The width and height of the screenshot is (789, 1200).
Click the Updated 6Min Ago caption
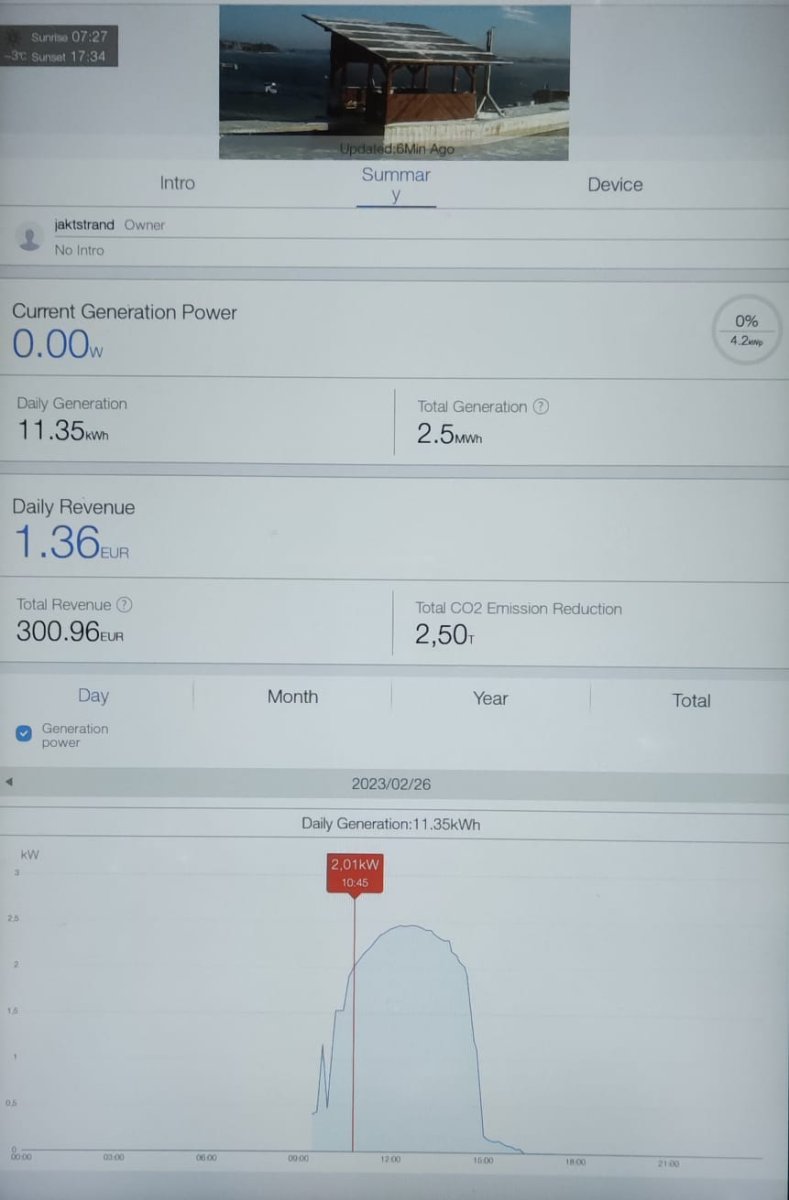coord(396,149)
